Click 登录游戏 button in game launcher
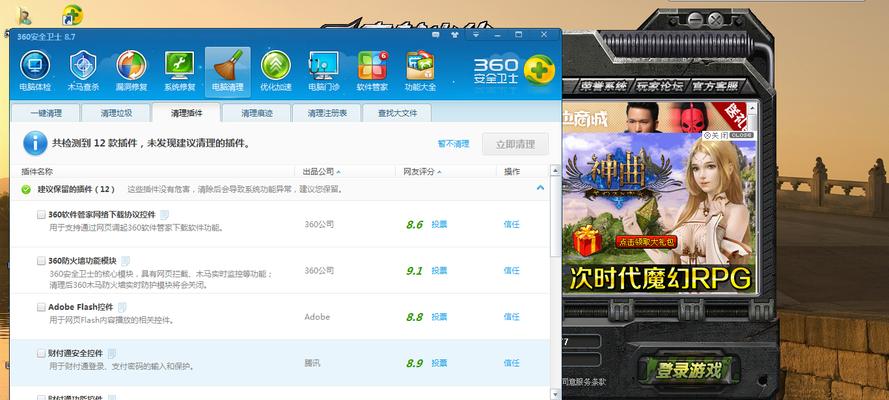Viewport: 889px width, 400px height. (689, 371)
